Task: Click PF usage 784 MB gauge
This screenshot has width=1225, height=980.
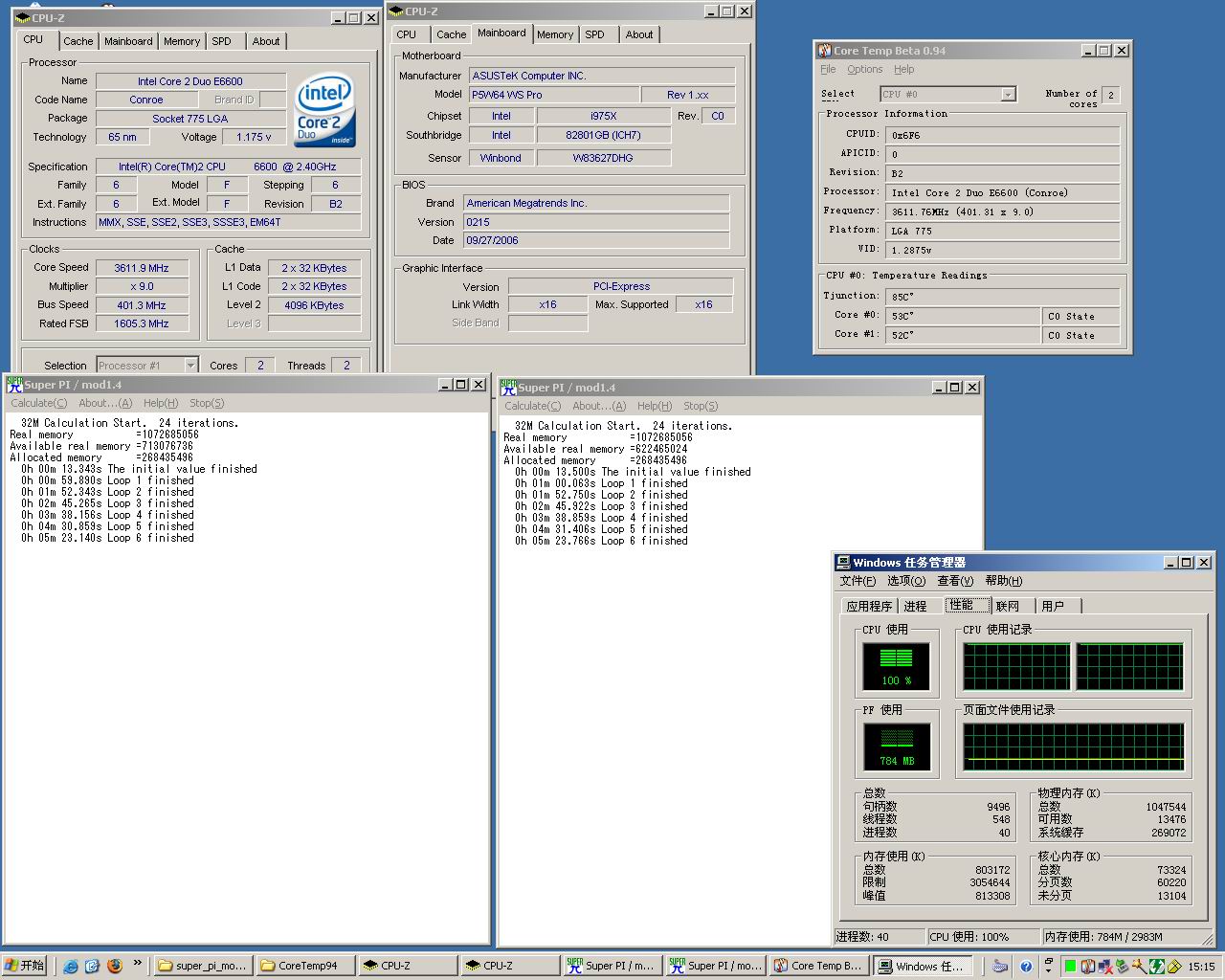Action: coord(897,746)
